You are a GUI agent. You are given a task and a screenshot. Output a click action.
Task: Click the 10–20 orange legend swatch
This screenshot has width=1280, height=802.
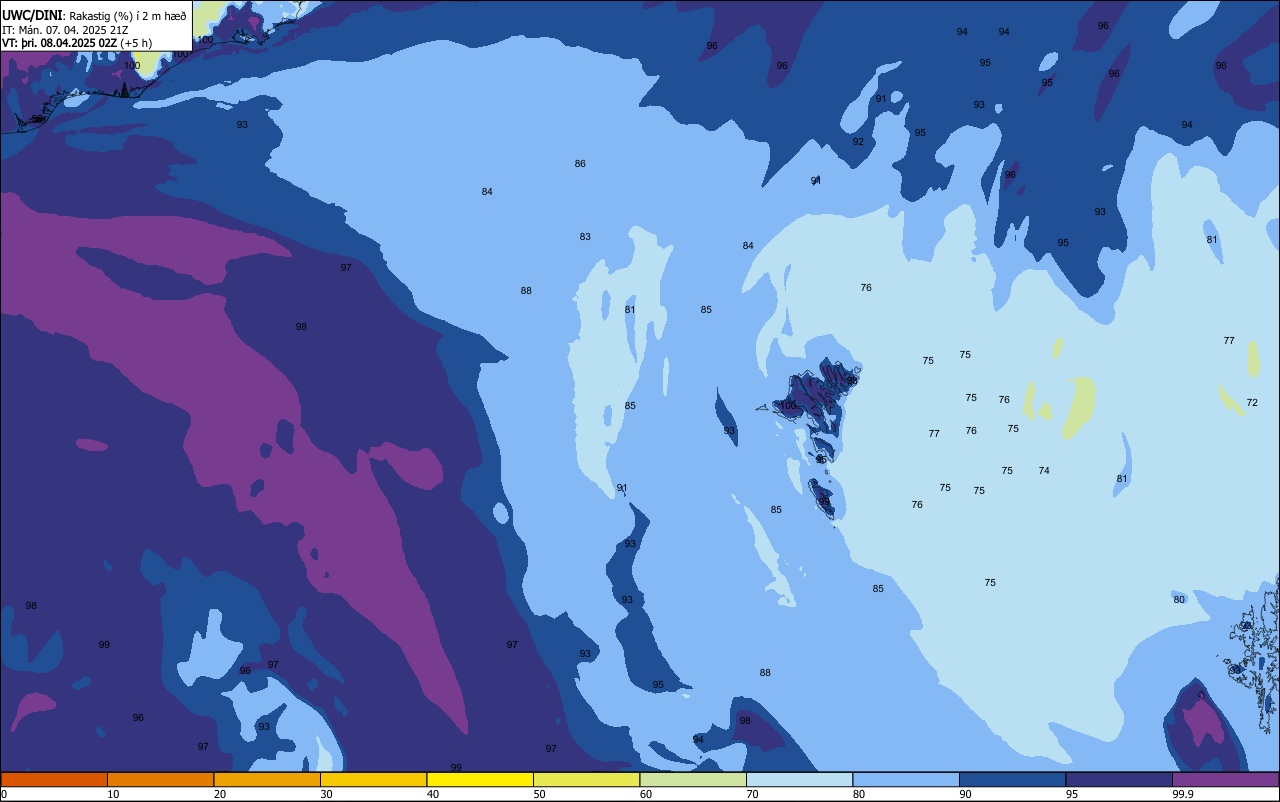160,779
